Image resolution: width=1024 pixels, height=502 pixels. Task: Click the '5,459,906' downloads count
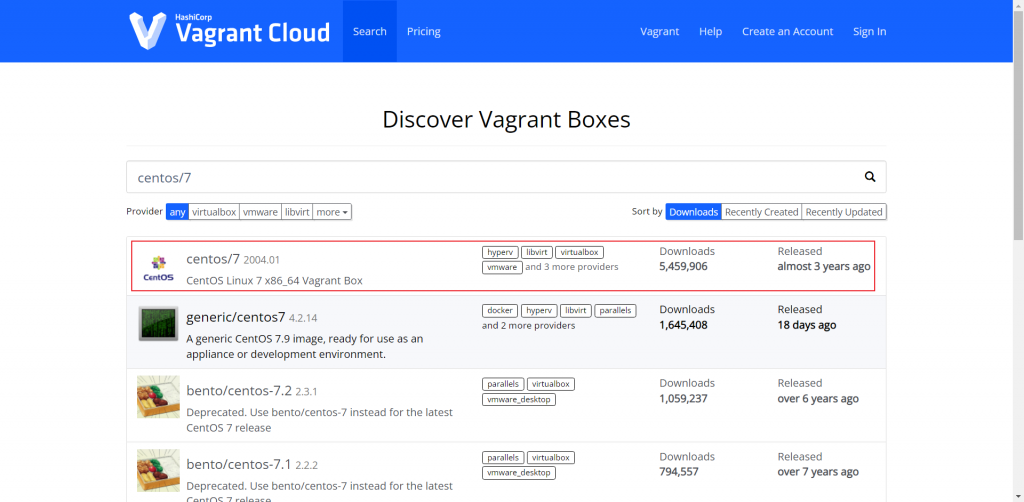(x=683, y=266)
